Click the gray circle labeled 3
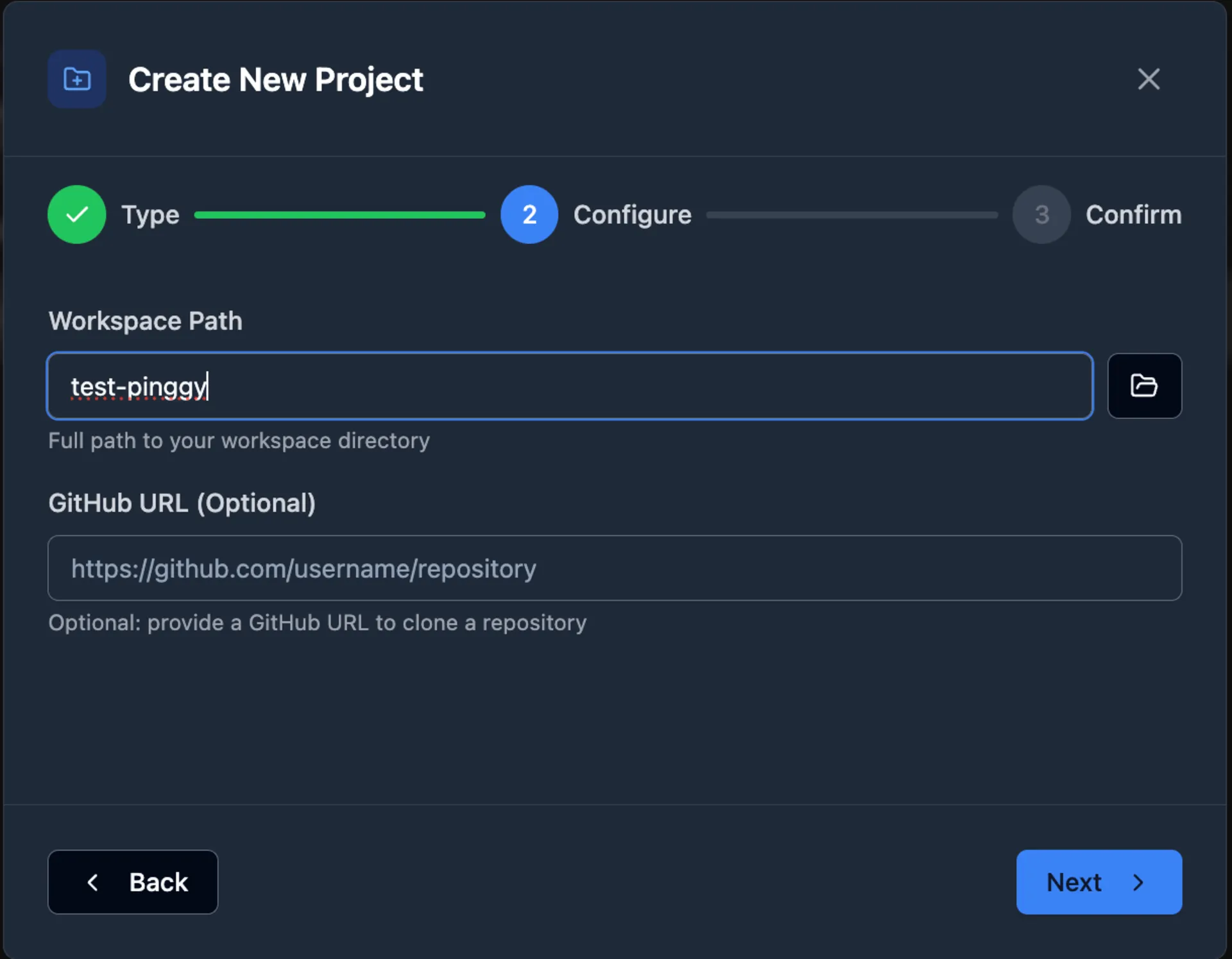 (1041, 214)
